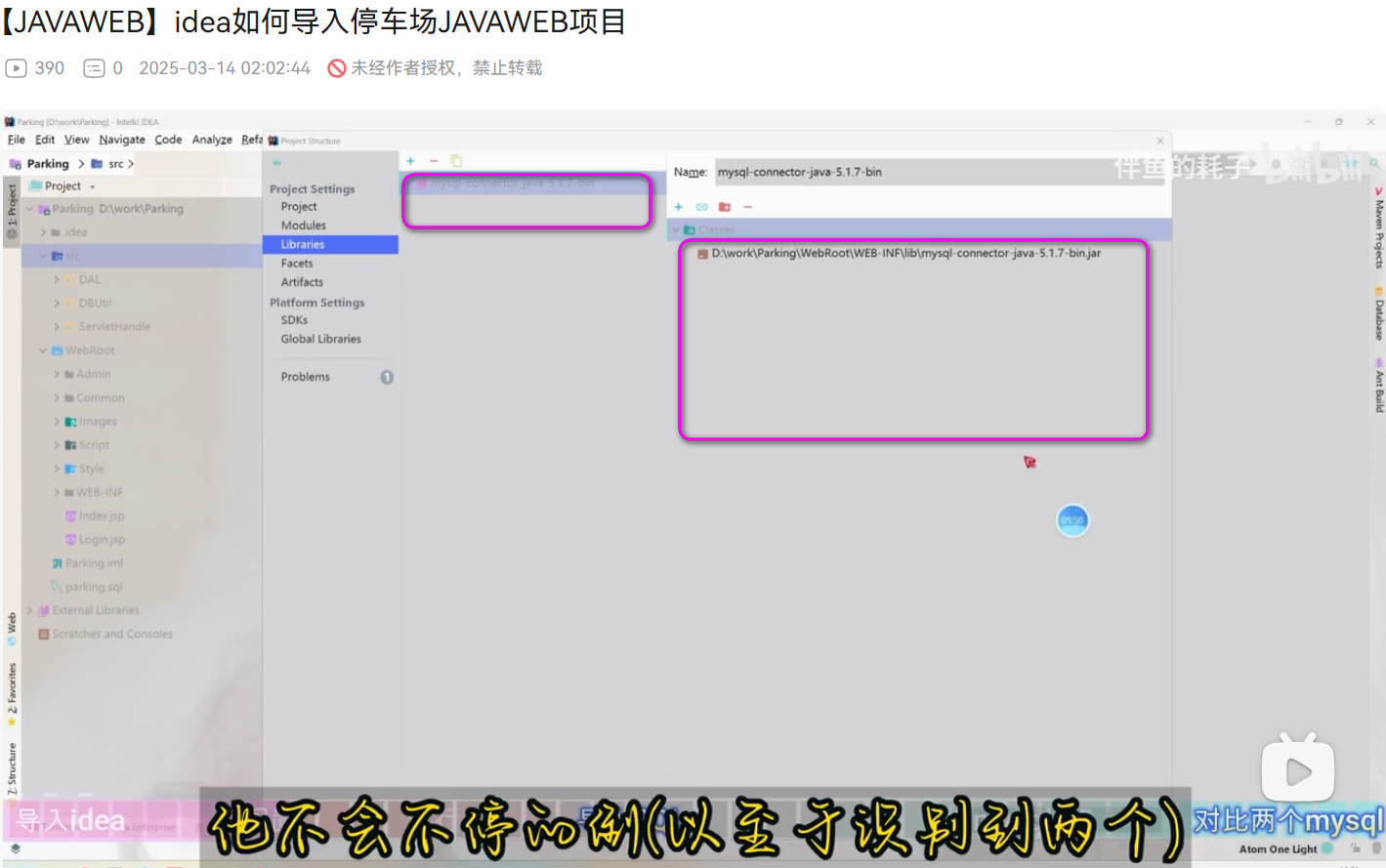The image size is (1386, 868).
Task: Click the layers icon at bottom-left corner
Action: coord(16,848)
